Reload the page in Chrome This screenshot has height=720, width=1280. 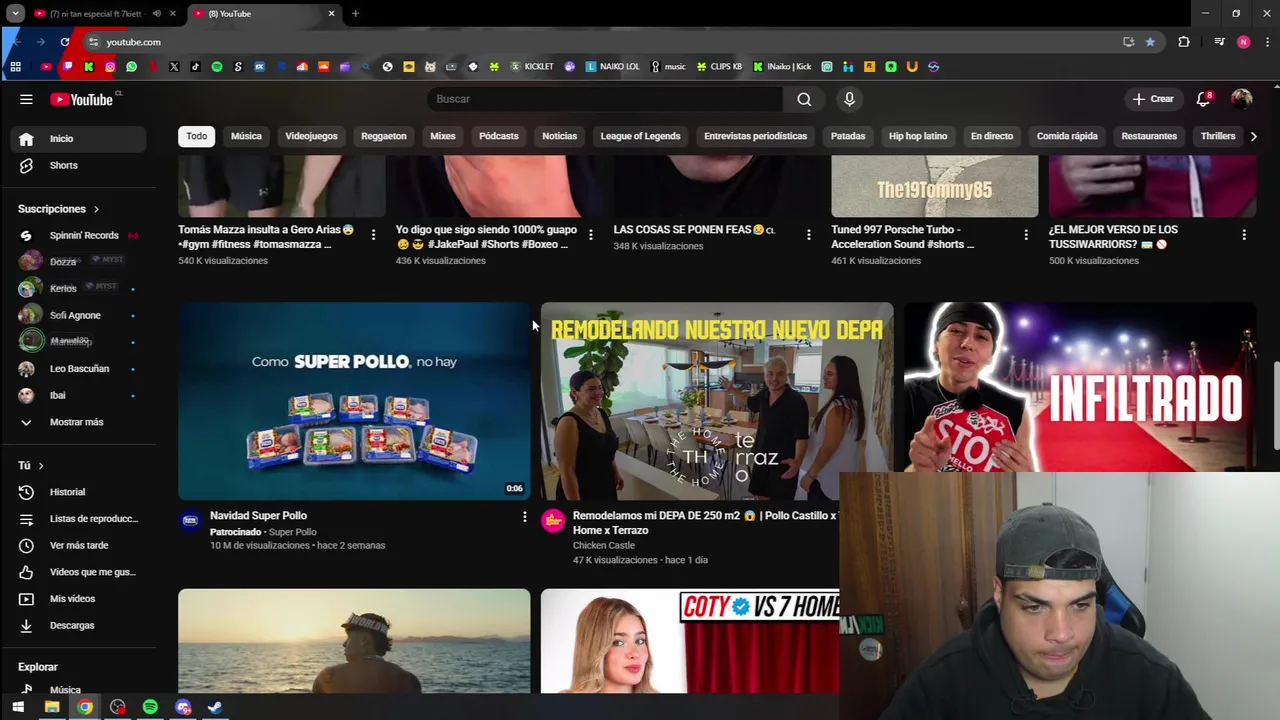[65, 42]
